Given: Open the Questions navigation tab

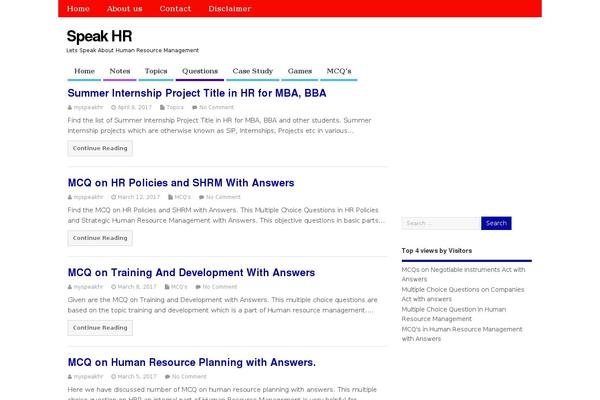Looking at the screenshot, I should tap(200, 71).
